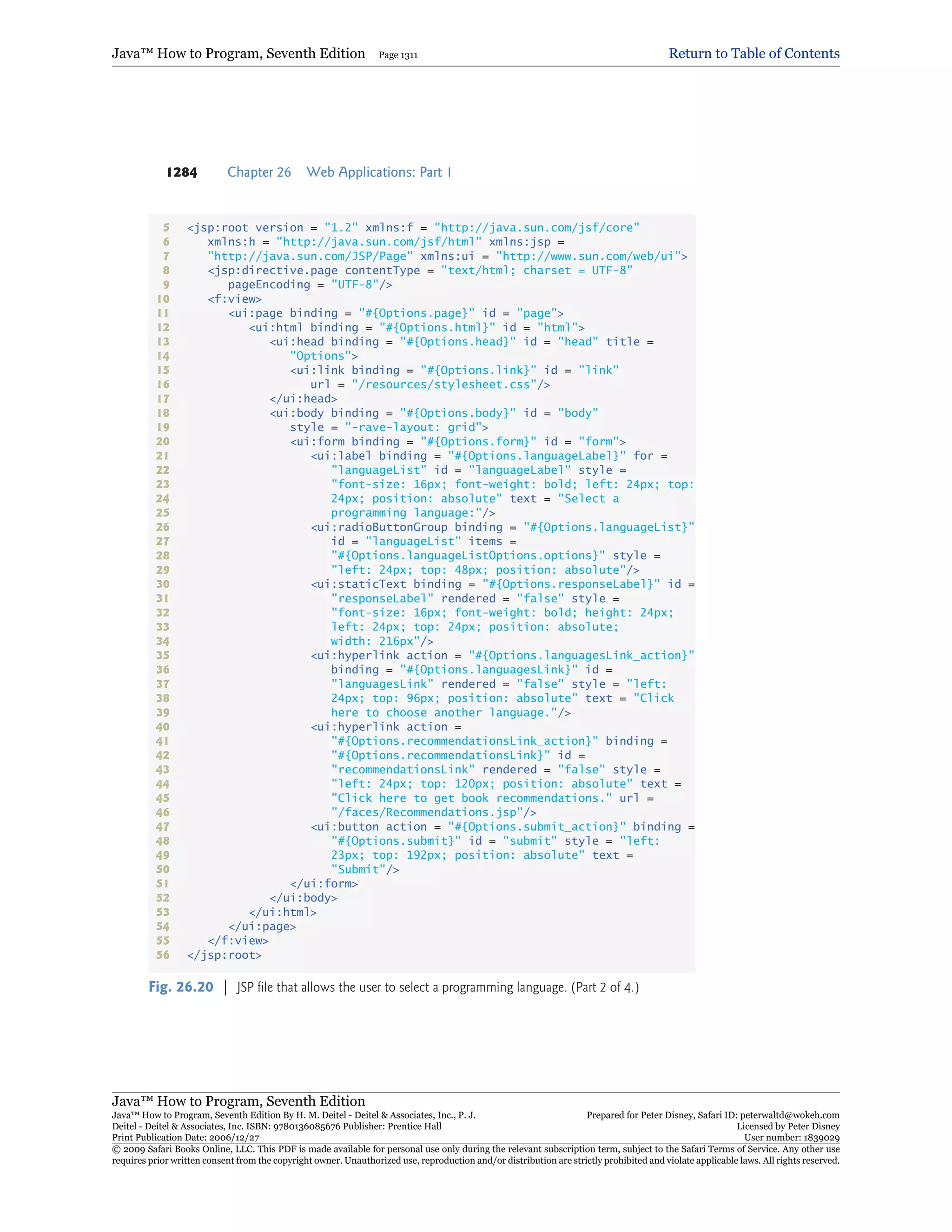Screen dimensions: 952x1232
Task: Click the "/faces/Recommendations.jsp" string on line 46
Action: click(x=428, y=812)
